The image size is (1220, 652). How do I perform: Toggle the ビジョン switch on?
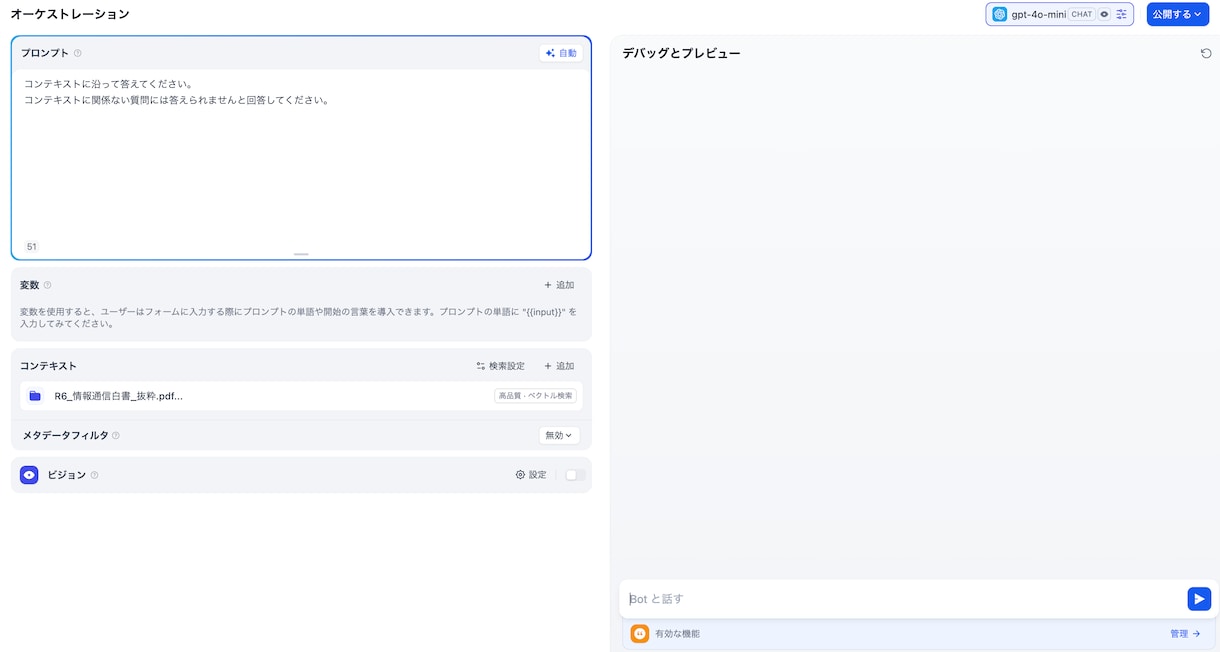[x=575, y=475]
